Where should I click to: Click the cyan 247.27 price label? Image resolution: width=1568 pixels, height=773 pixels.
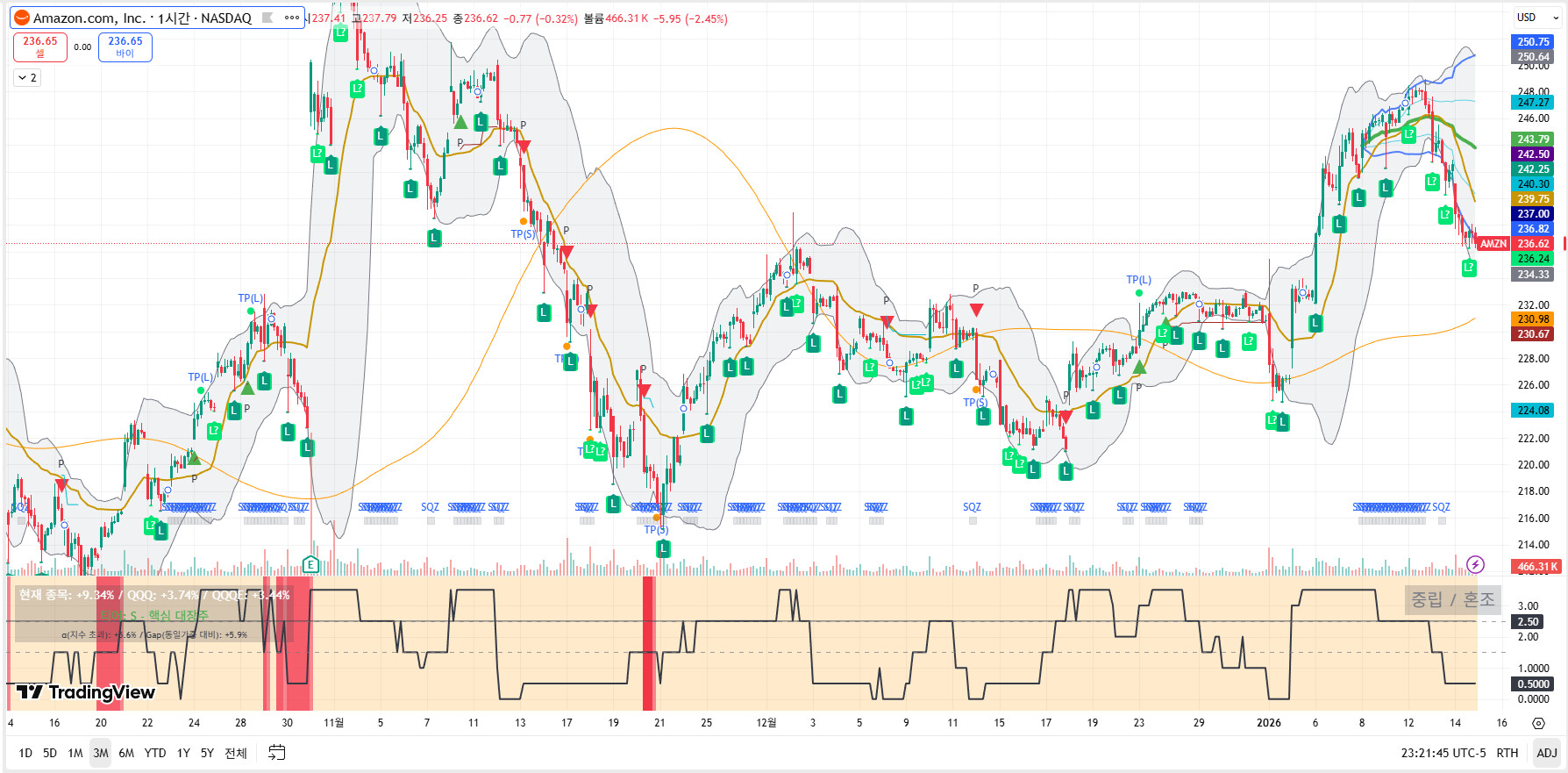(x=1533, y=103)
